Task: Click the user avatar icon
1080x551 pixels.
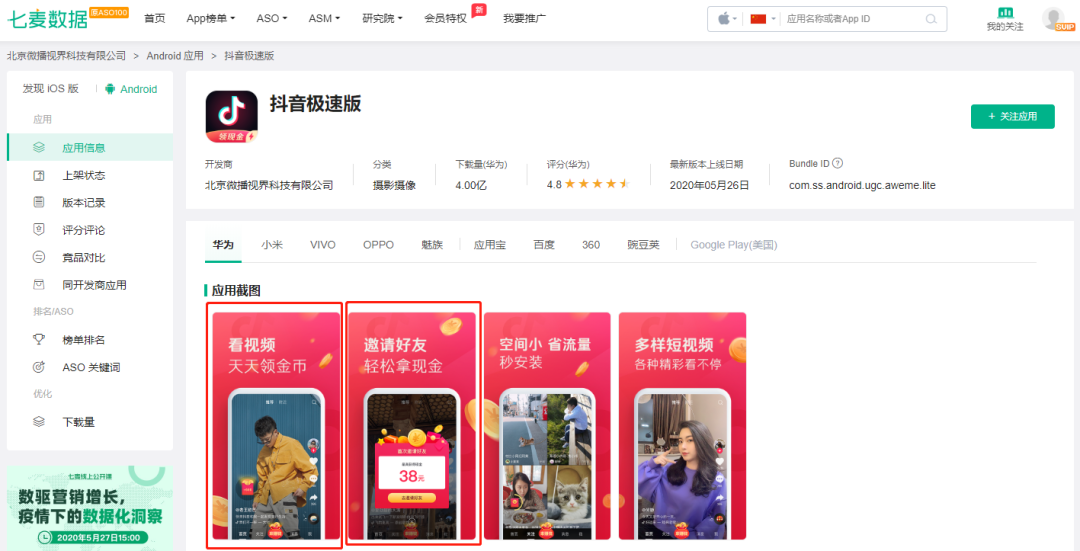Action: pos(1053,18)
